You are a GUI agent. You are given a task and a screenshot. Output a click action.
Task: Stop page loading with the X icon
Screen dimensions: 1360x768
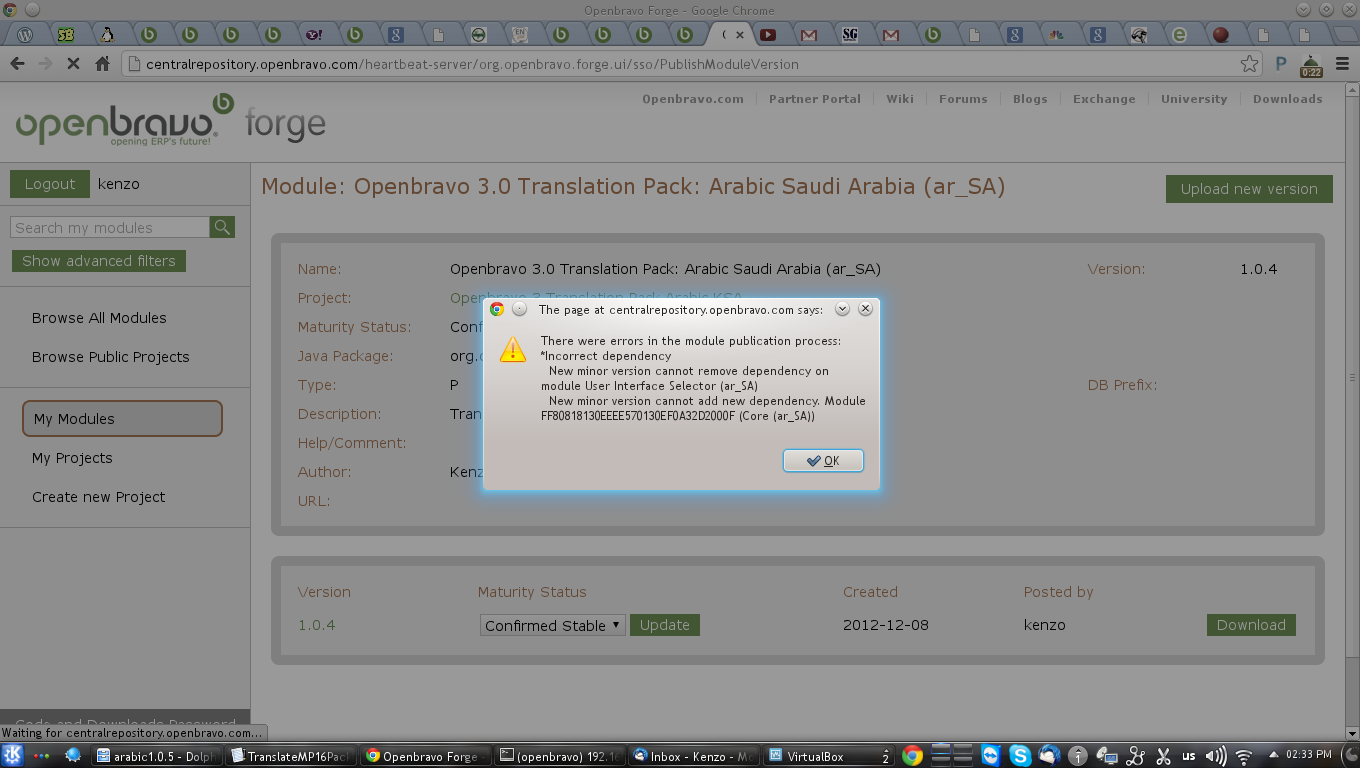point(73,64)
